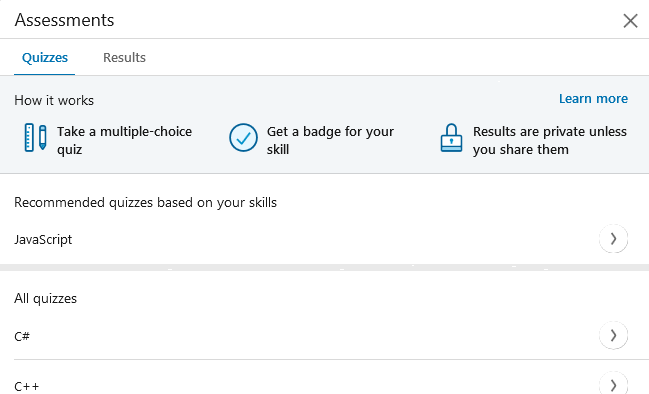Click the 'Recommended quizzes based on your skills' heading
Image resolution: width=649 pixels, height=394 pixels.
145,202
